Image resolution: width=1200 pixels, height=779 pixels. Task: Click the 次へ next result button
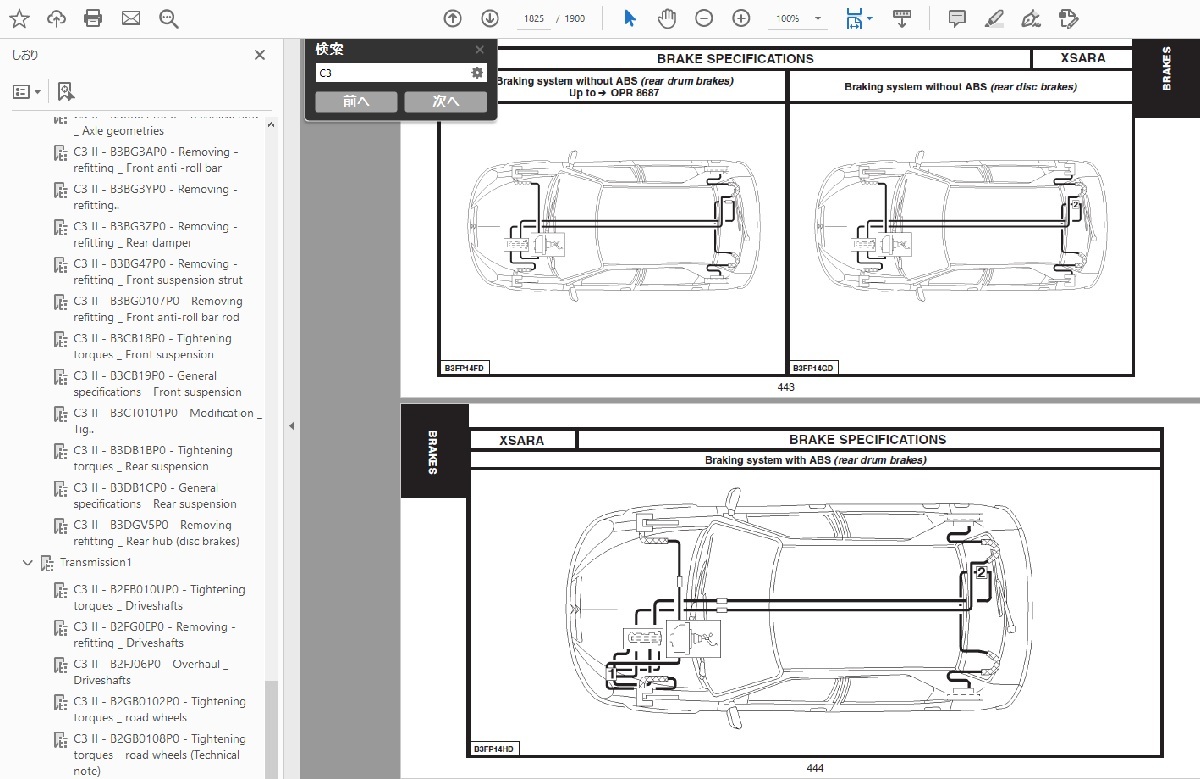pyautogui.click(x=446, y=102)
